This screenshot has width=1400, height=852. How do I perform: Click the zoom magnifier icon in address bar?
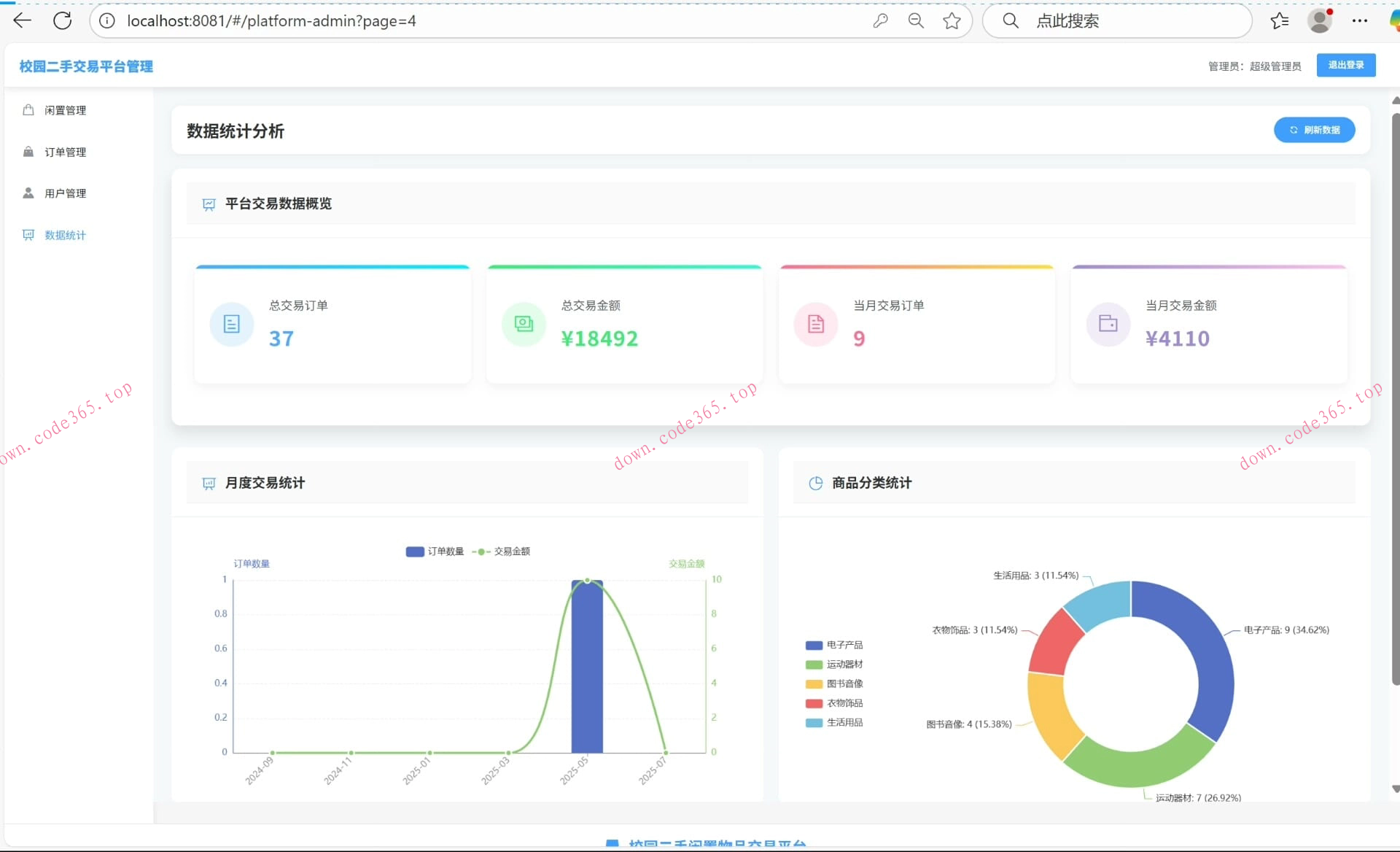(x=916, y=21)
